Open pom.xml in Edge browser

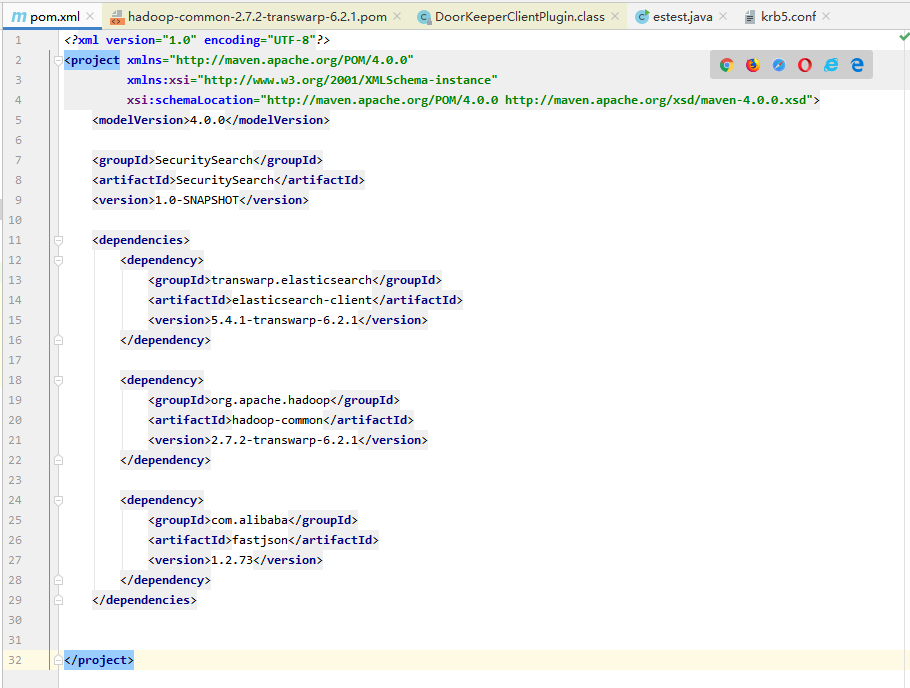(857, 65)
